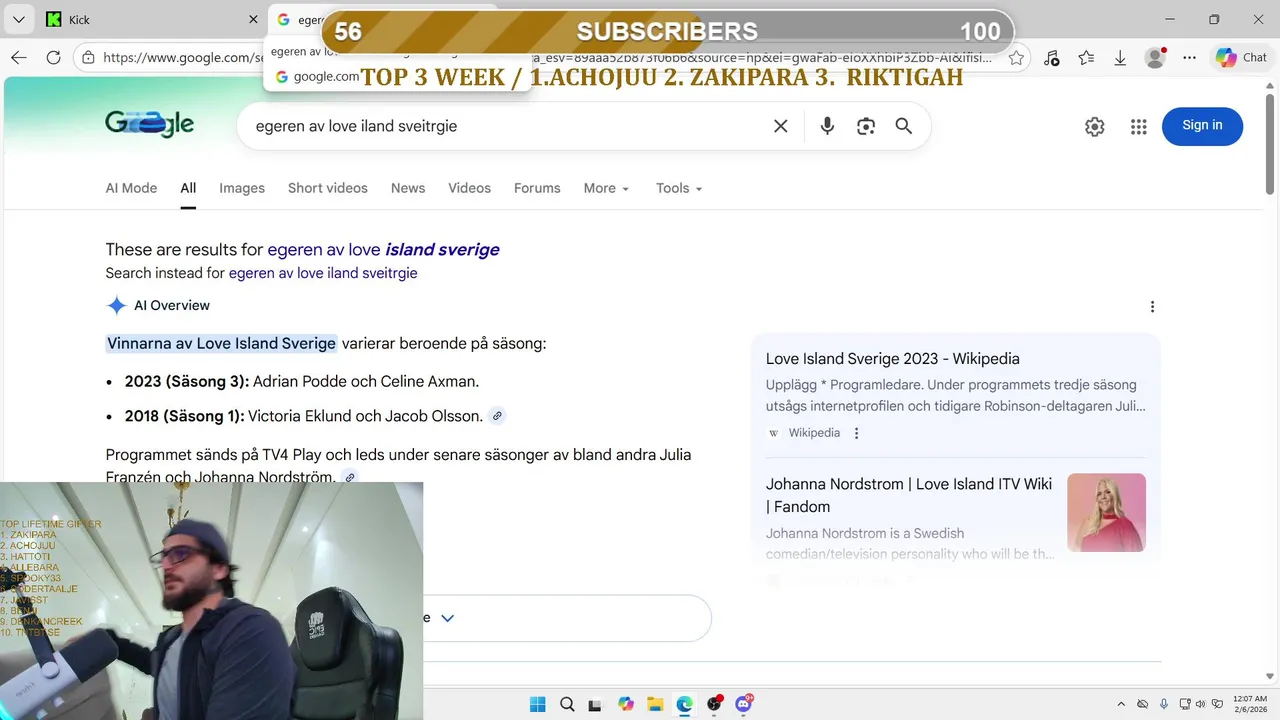Start voice search with the microphone
The height and width of the screenshot is (720, 1280).
pyautogui.click(x=827, y=126)
